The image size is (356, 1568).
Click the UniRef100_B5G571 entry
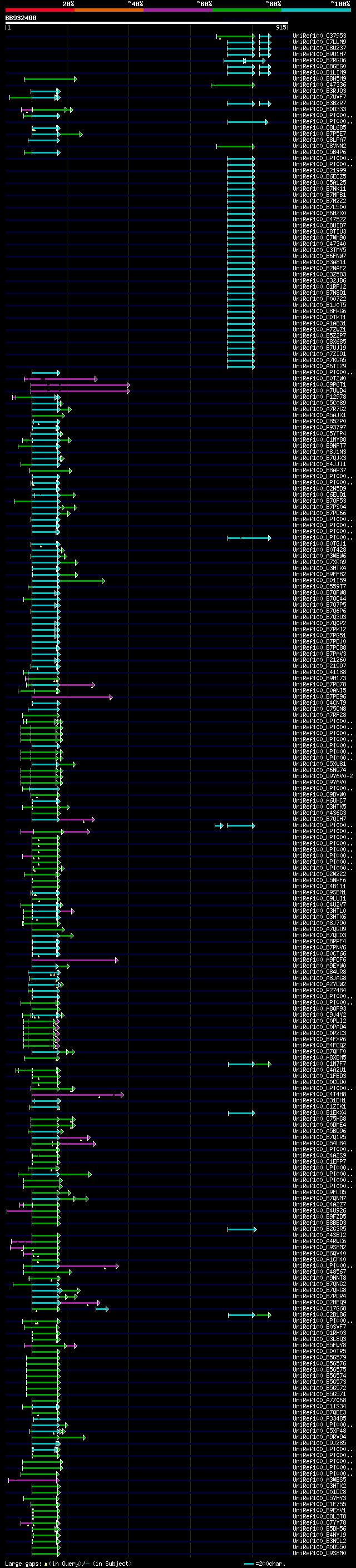click(x=319, y=1393)
